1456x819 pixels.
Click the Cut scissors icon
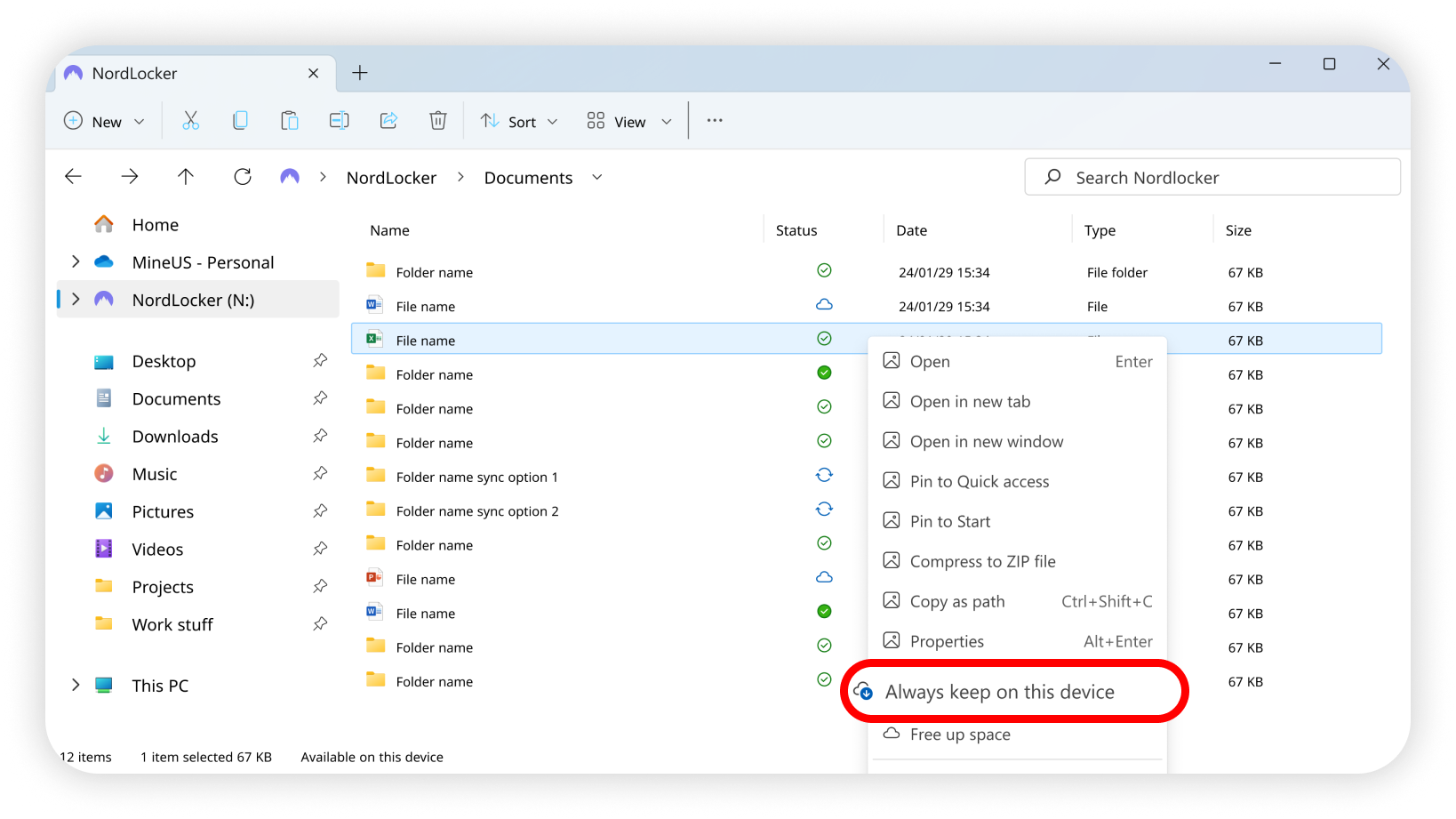click(x=190, y=121)
